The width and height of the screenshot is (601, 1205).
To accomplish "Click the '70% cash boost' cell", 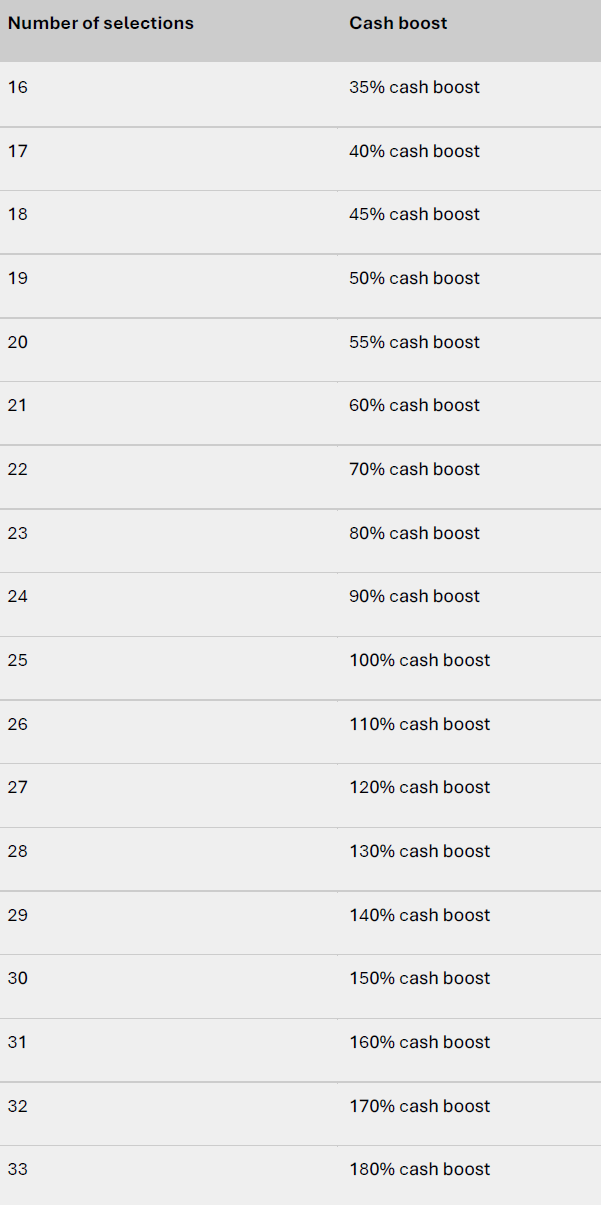I will click(x=414, y=470).
